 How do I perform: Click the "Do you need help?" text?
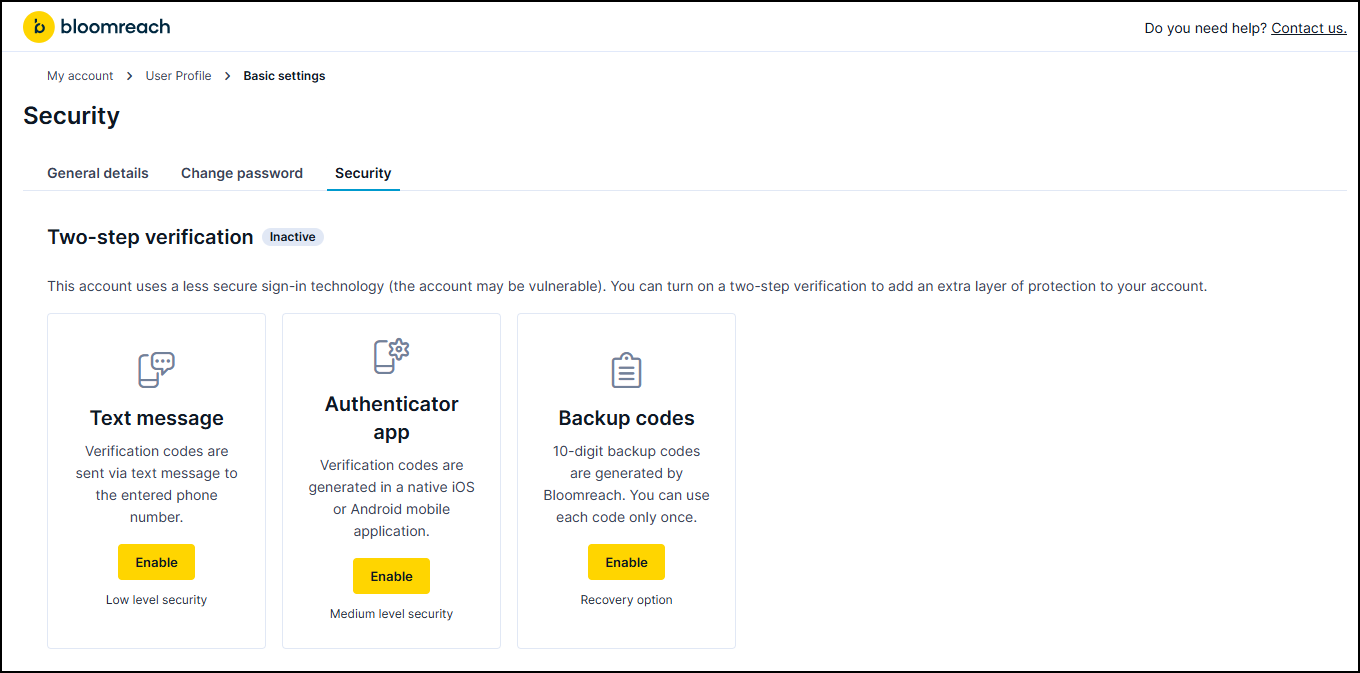point(1205,28)
